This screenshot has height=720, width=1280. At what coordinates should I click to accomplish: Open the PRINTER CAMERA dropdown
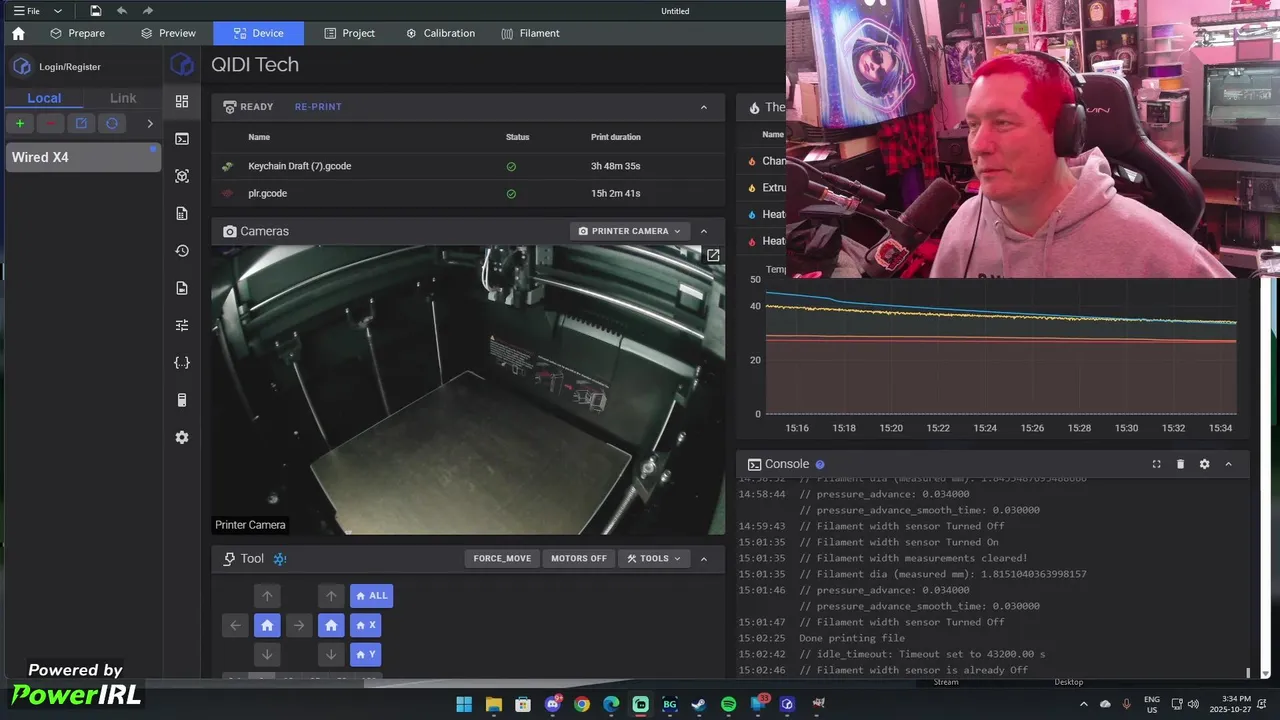tap(630, 231)
